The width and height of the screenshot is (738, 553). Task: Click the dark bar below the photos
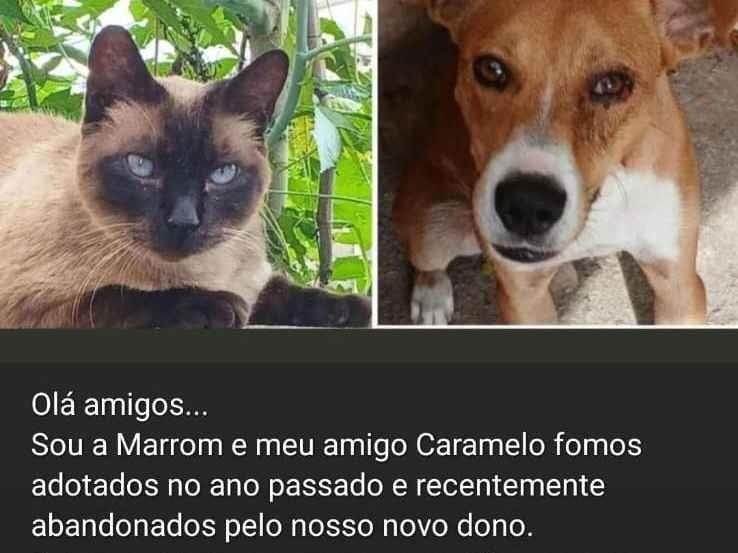coord(369,345)
